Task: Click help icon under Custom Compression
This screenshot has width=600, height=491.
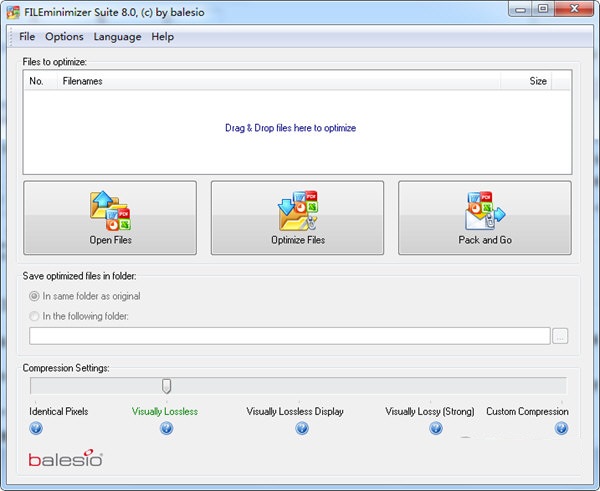Action: tap(561, 428)
